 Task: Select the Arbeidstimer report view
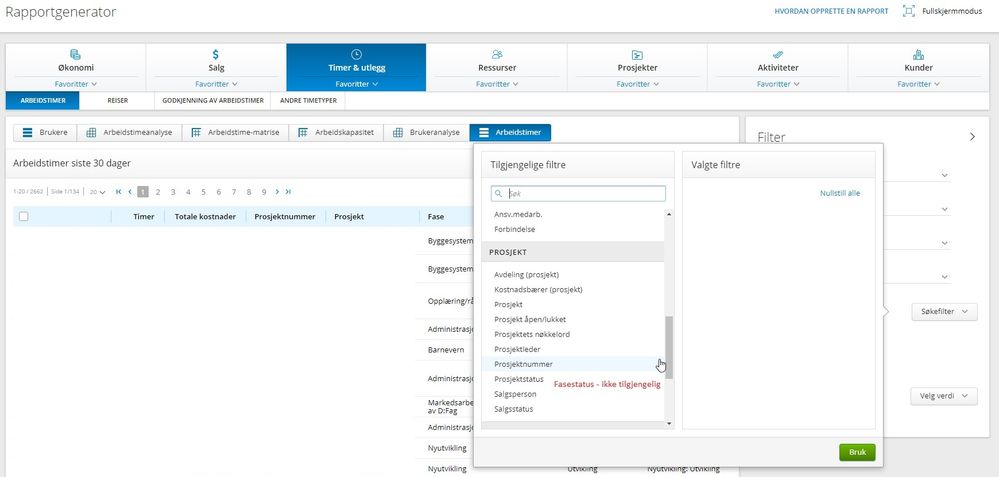[x=510, y=132]
